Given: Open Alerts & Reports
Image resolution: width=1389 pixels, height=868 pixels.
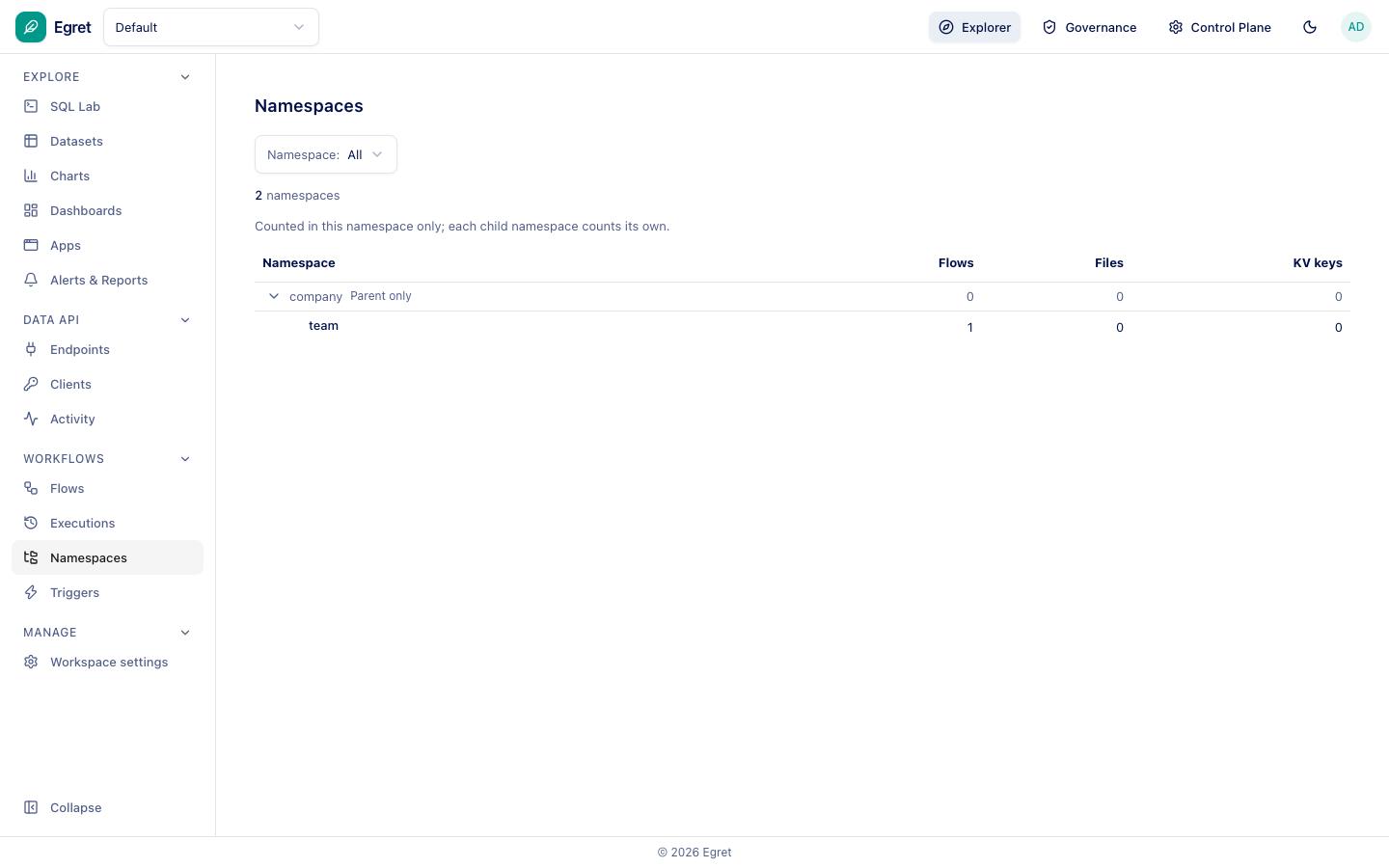Looking at the screenshot, I should (107, 280).
